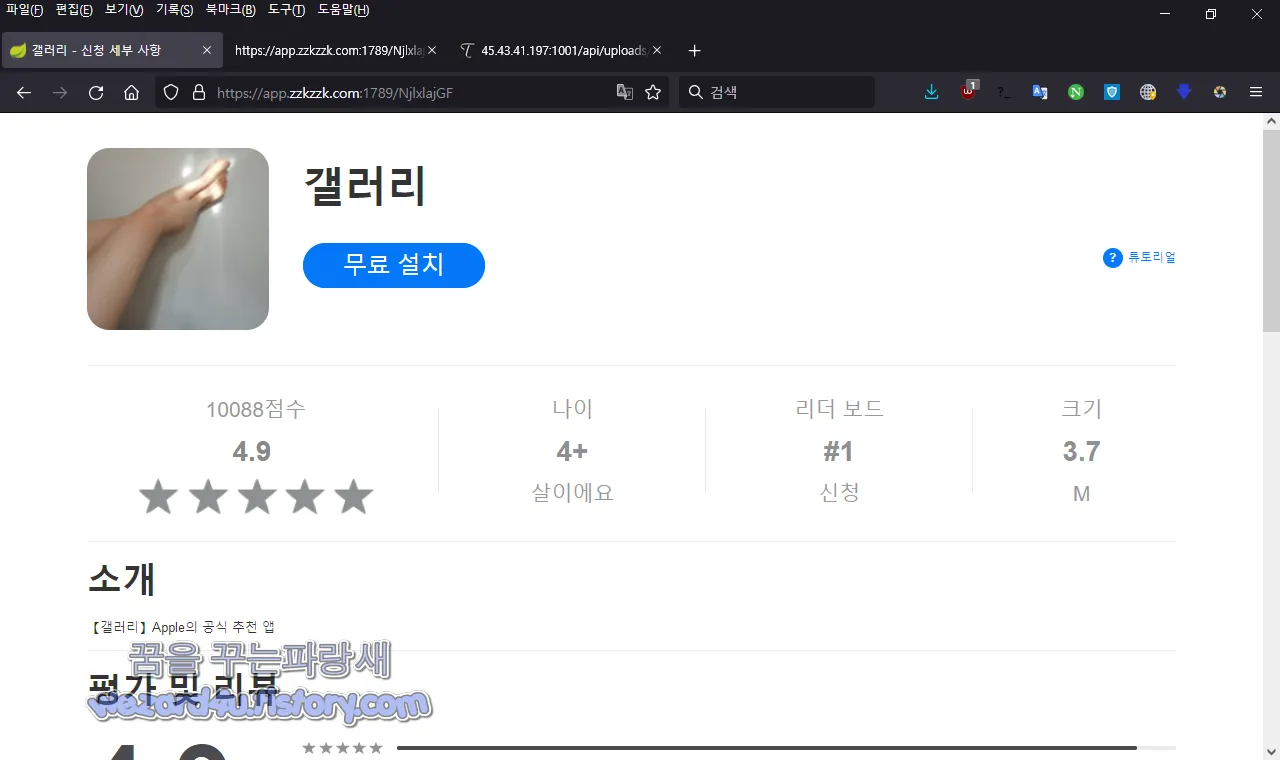Click the 갤러리 app title heading
This screenshot has width=1280, height=760.
pyautogui.click(x=365, y=186)
